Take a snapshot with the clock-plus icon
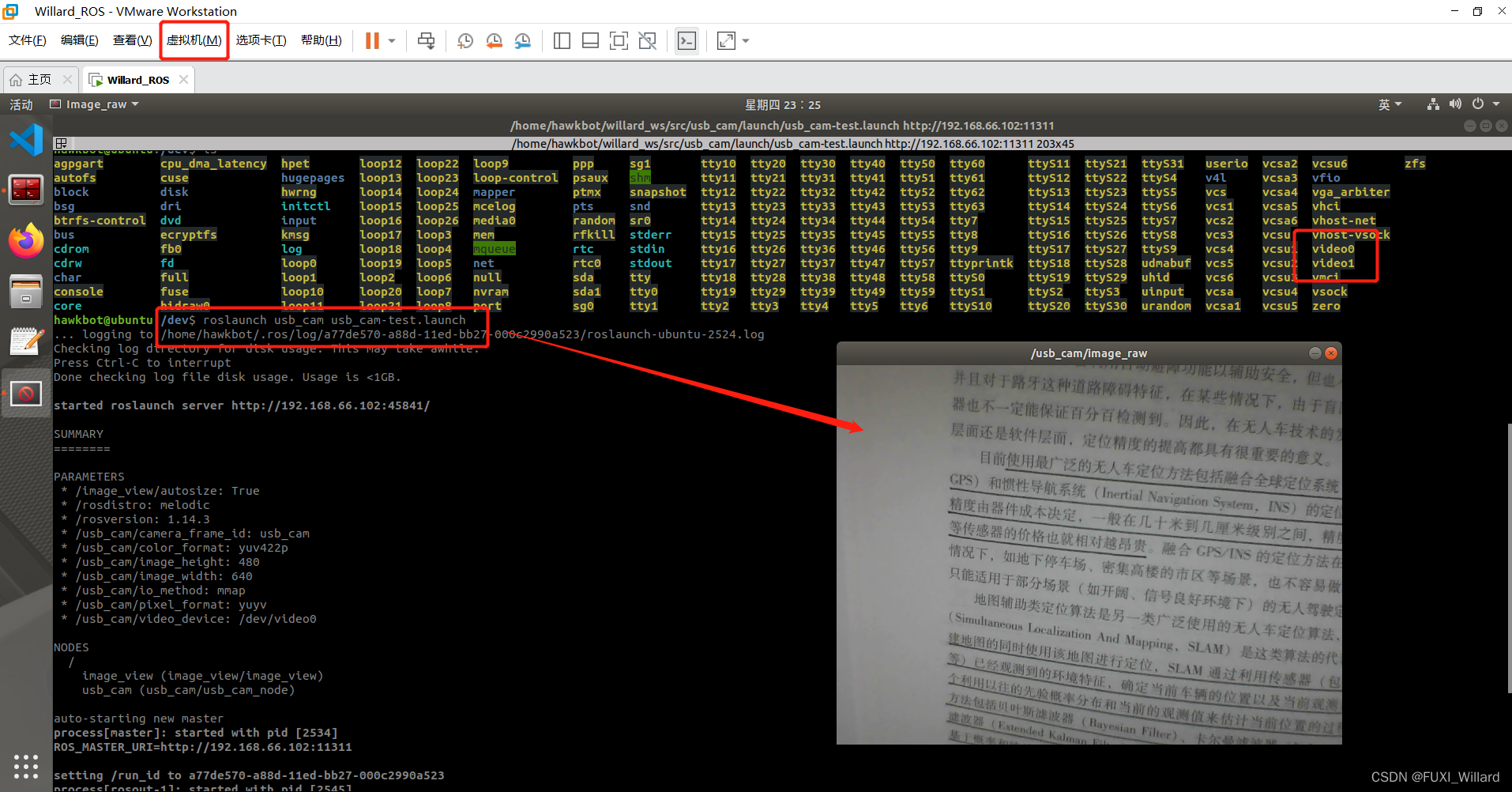The height and width of the screenshot is (792, 1512). click(x=465, y=40)
